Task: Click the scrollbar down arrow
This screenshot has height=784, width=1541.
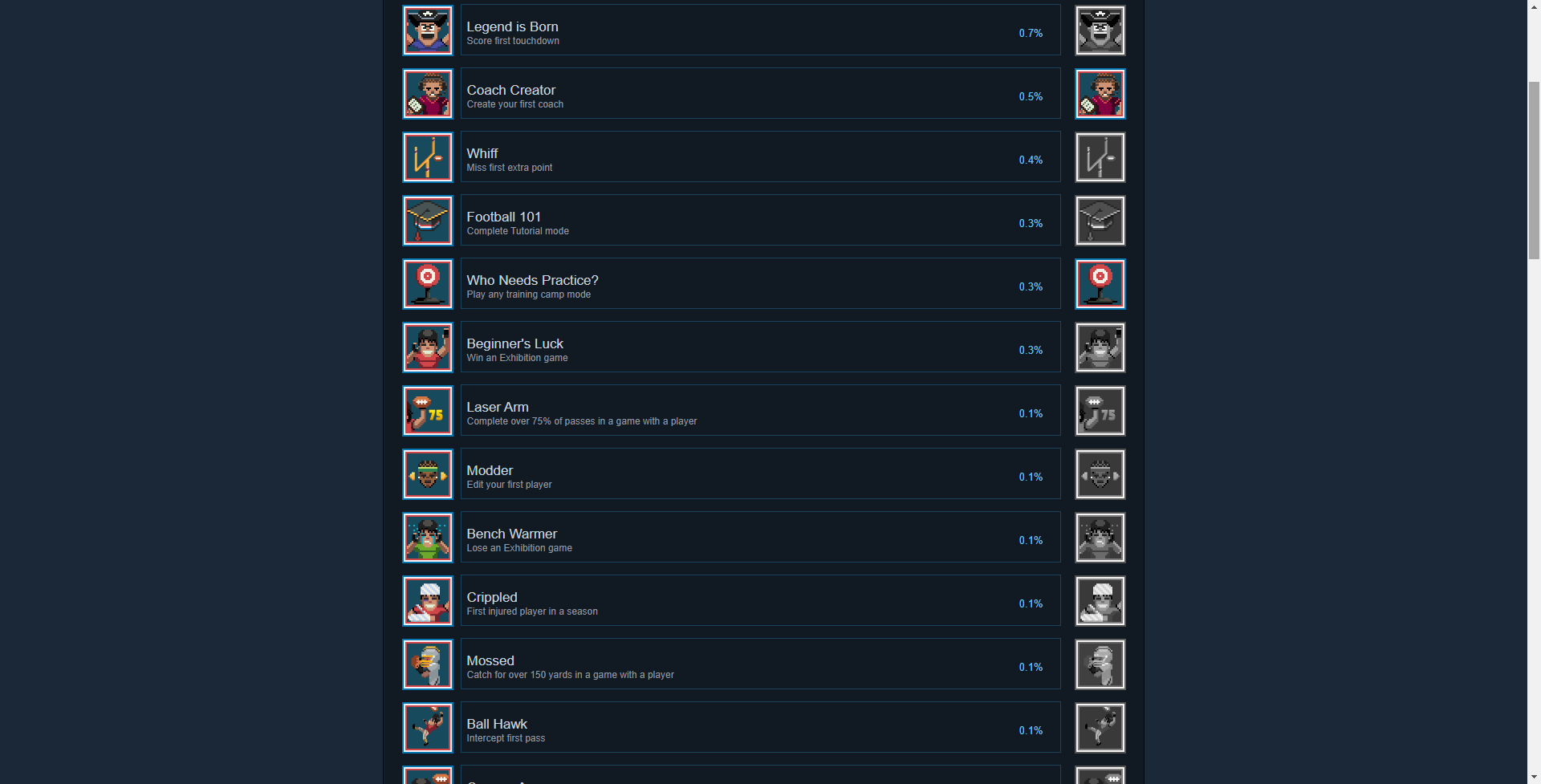Action: (1534, 777)
